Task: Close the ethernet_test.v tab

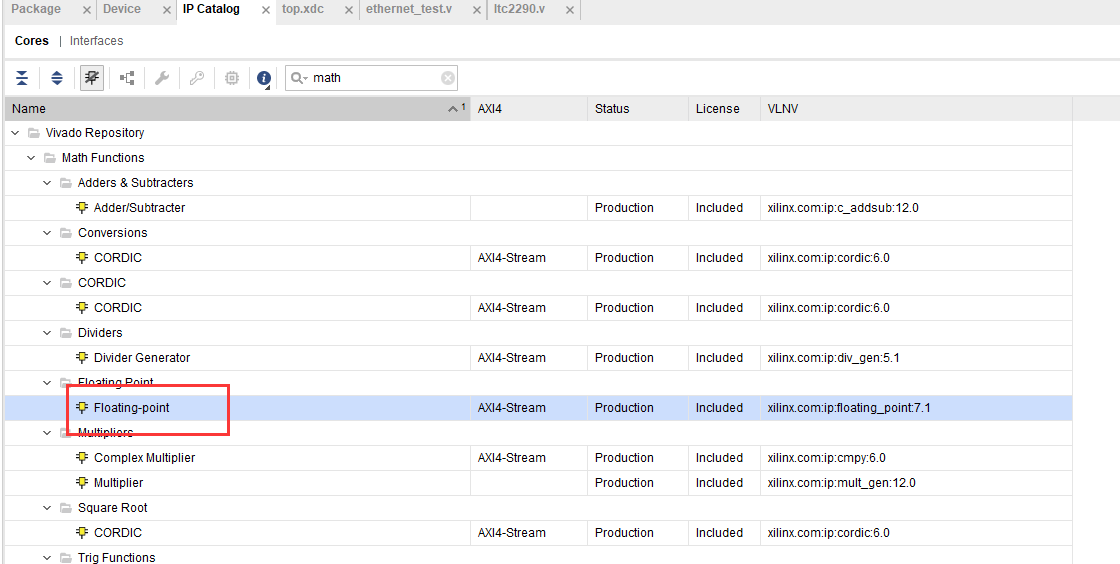Action: pos(477,10)
